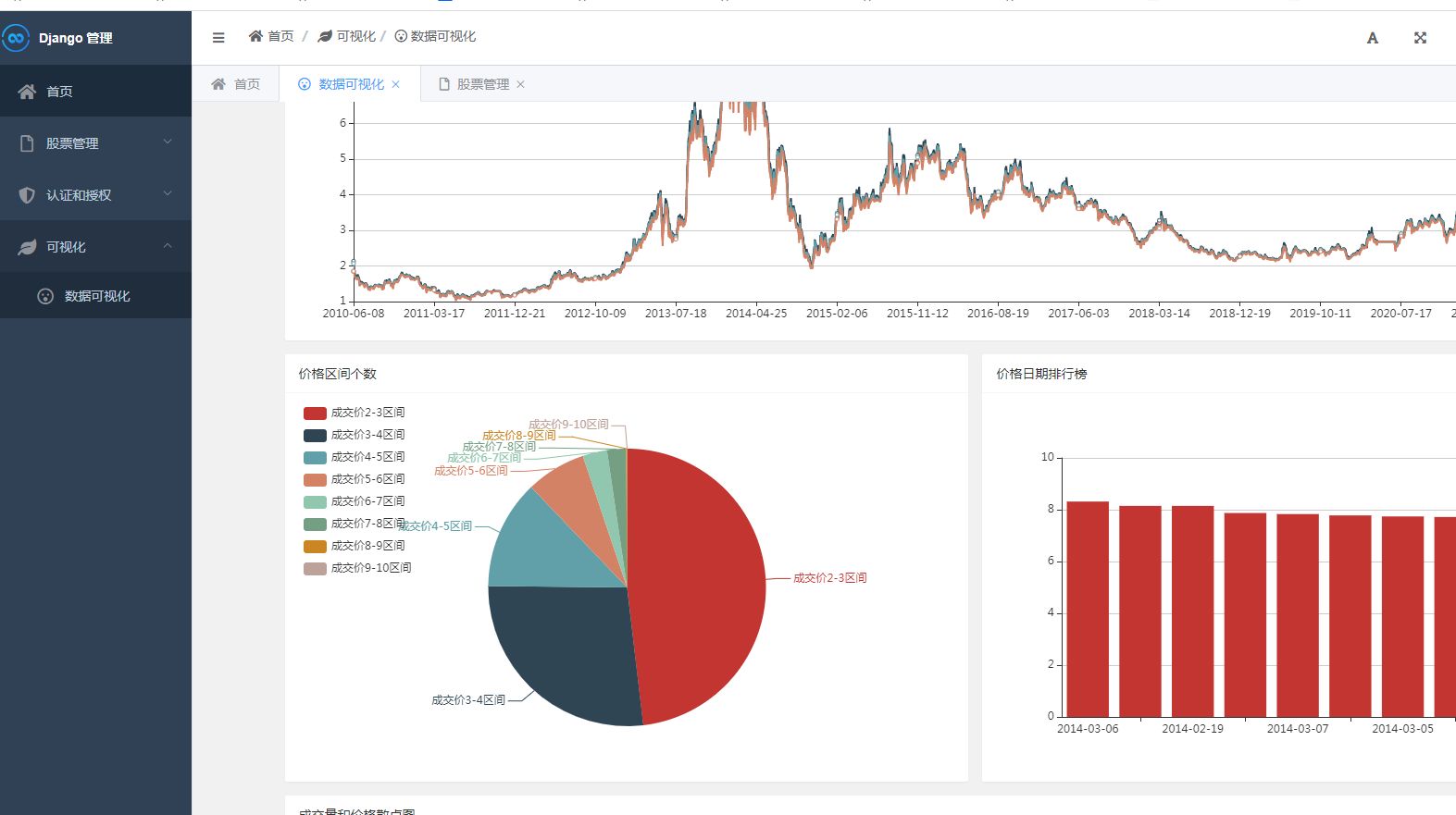1456x815 pixels.
Task: Click the Django infinity logo
Action: point(16,38)
